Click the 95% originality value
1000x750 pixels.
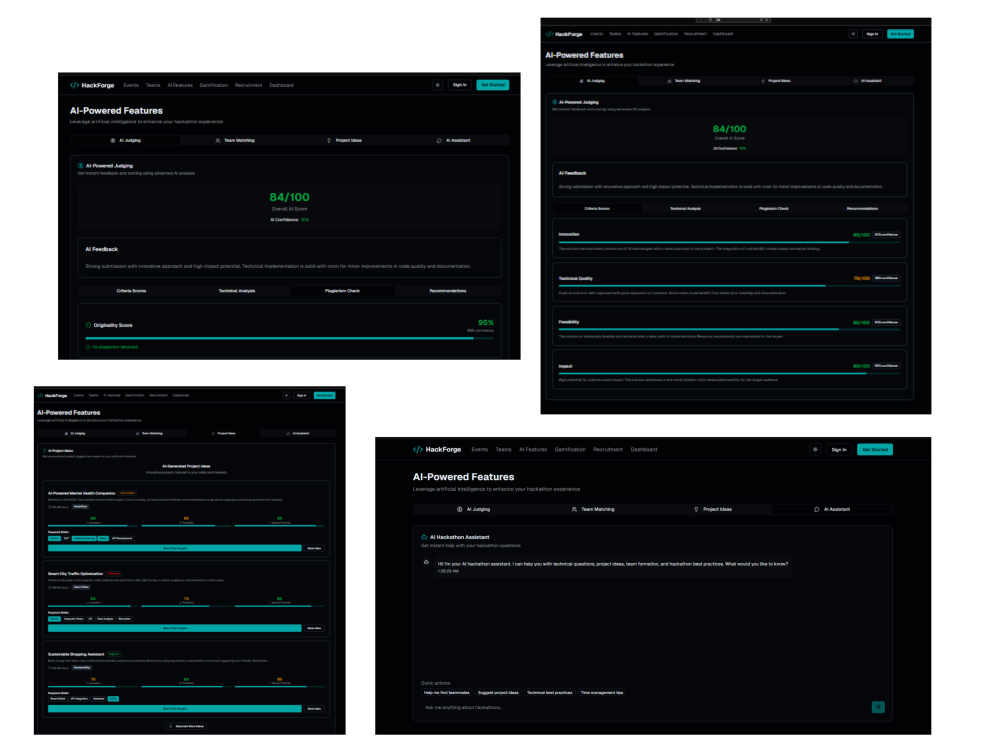click(486, 323)
